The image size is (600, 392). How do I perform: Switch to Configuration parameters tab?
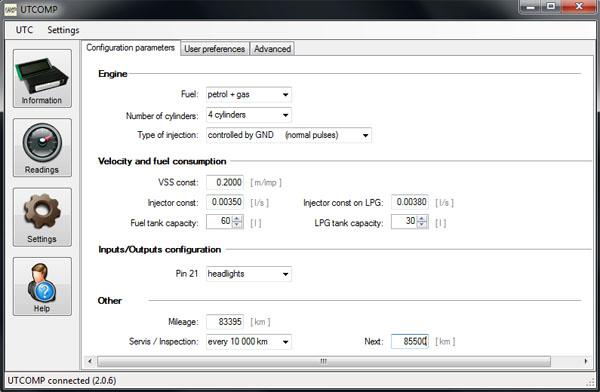point(130,48)
